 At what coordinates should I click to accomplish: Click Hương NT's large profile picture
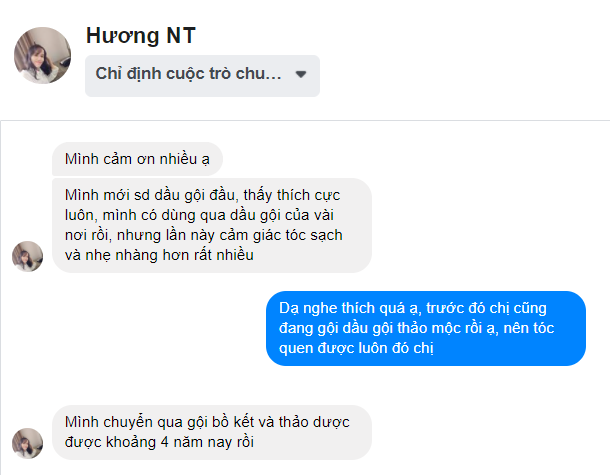(x=42, y=55)
